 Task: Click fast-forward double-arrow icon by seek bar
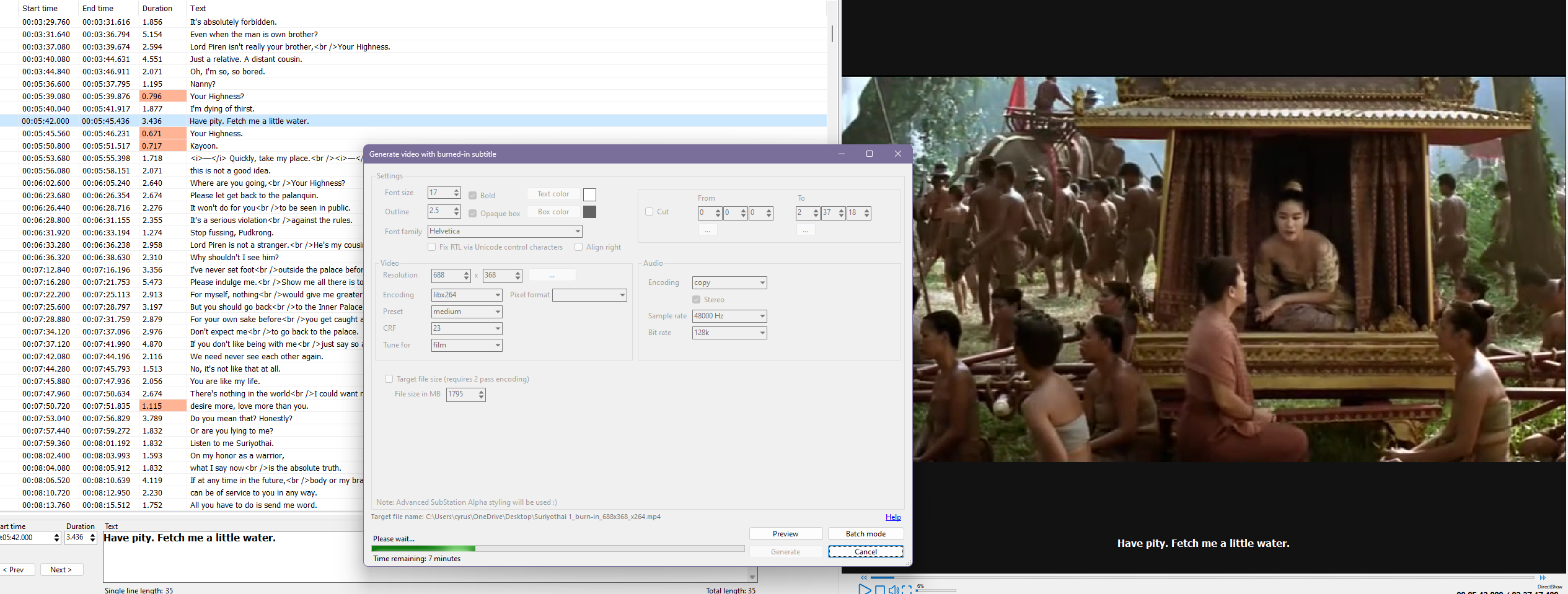(1543, 578)
